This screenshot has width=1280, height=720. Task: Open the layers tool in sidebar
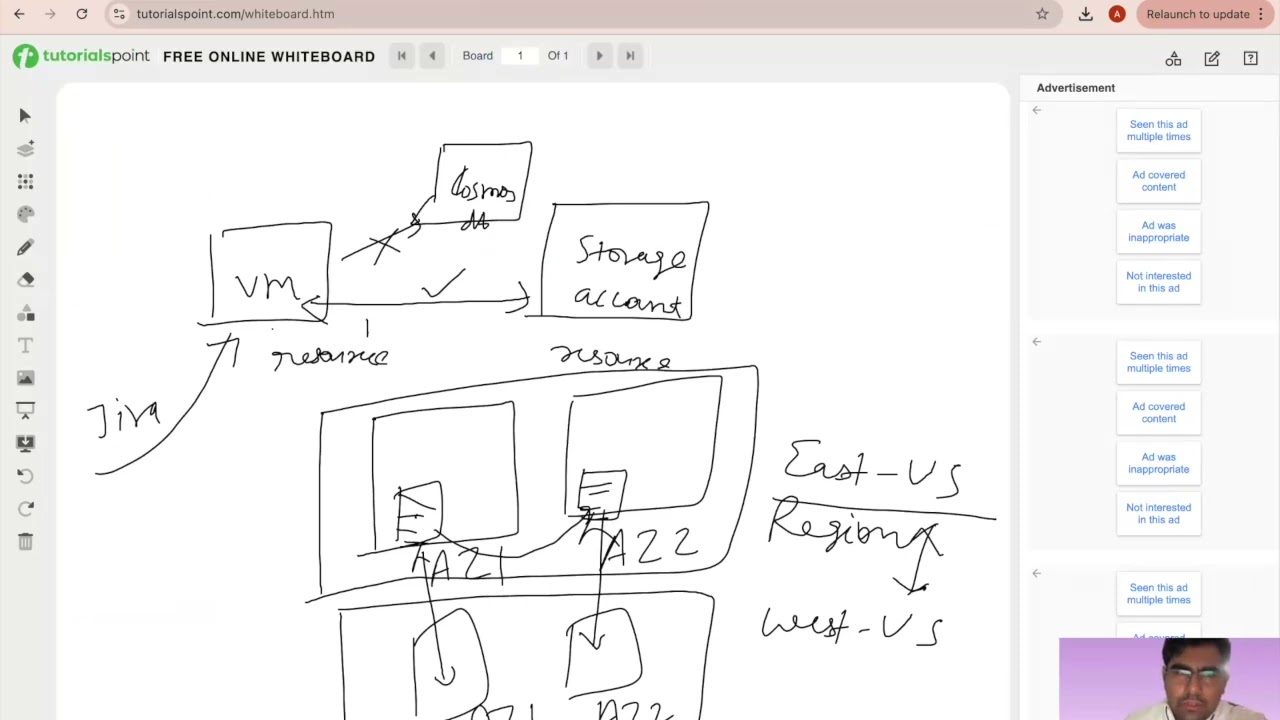point(25,149)
